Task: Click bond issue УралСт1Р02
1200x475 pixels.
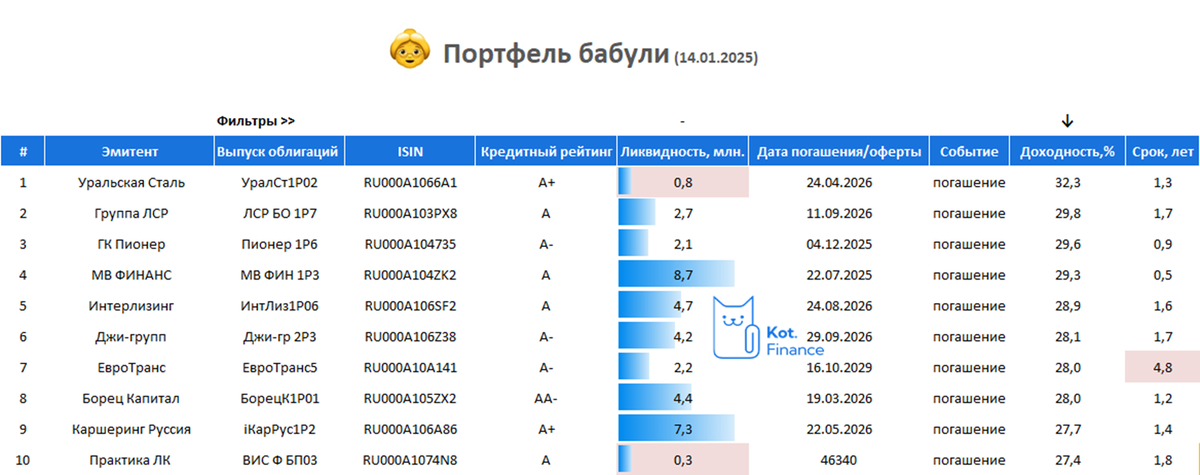Action: click(279, 183)
